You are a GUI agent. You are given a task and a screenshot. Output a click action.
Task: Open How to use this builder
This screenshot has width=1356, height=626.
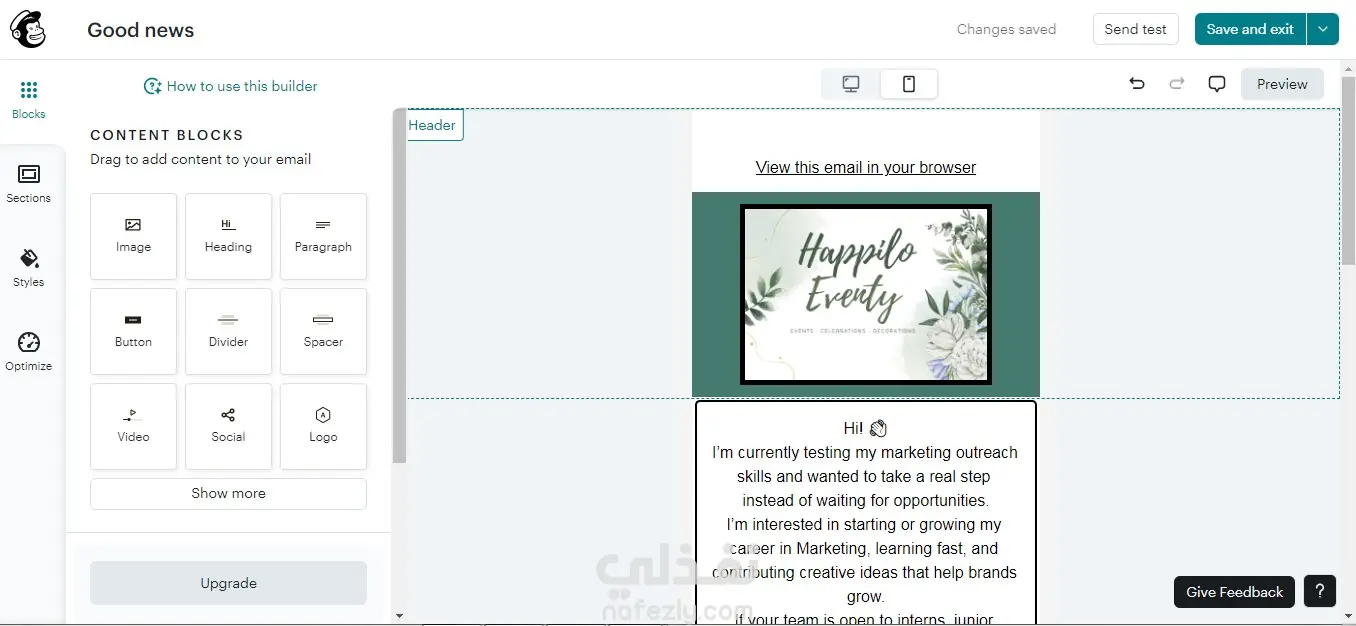coord(231,86)
